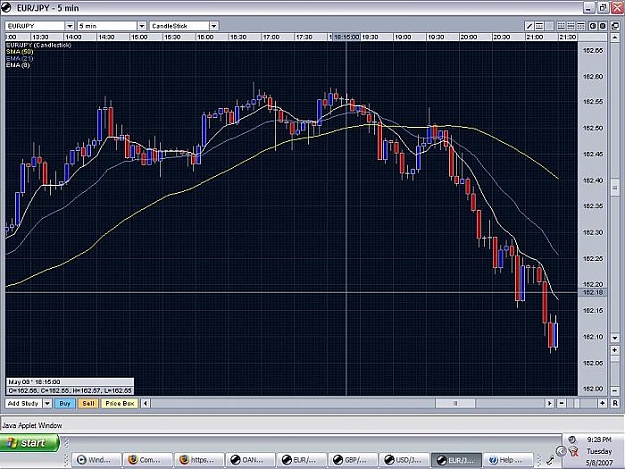625x469 pixels.
Task: Click the 9:28 PM system clock
Action: 599,440
